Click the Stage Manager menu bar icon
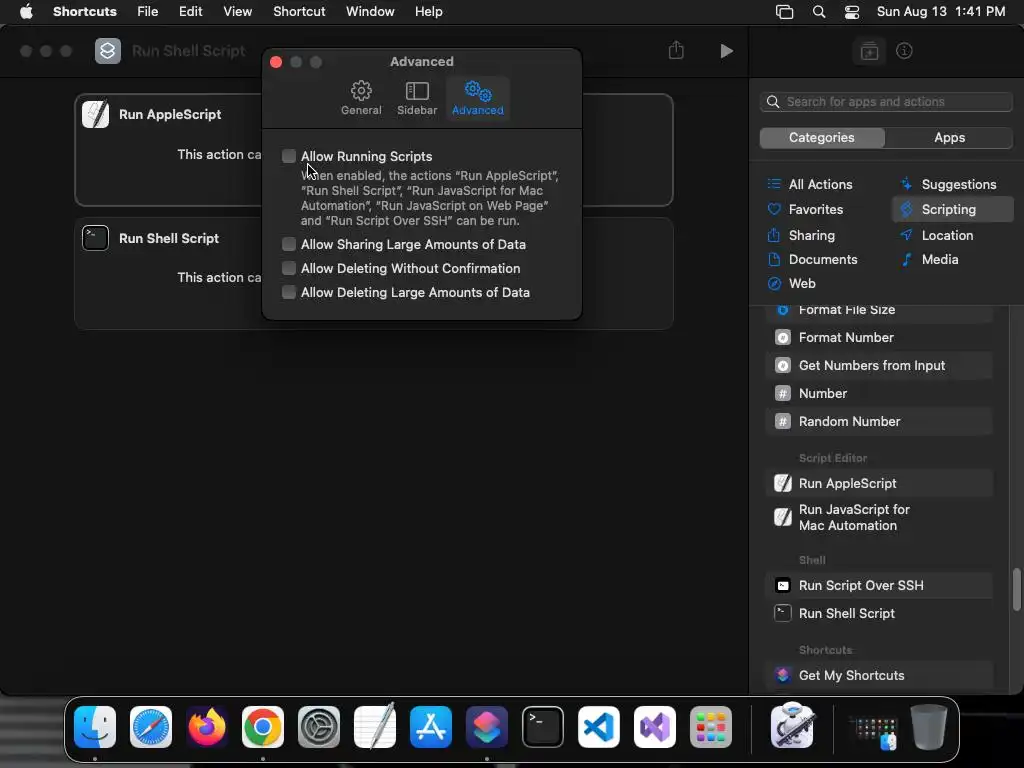This screenshot has height=768, width=1024. point(784,12)
